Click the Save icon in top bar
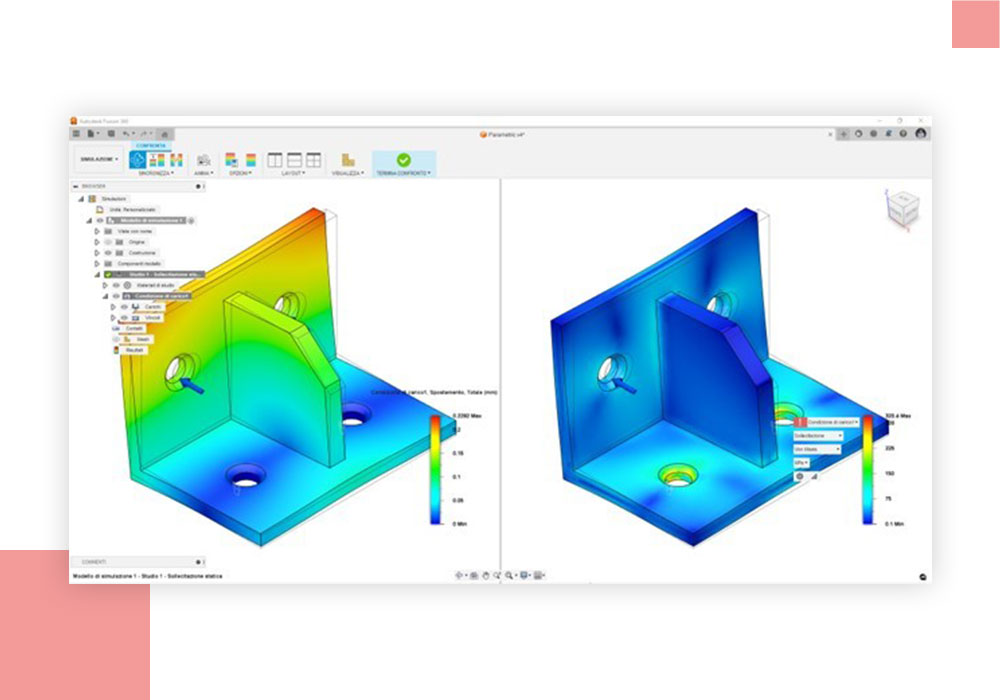The width and height of the screenshot is (1000, 700). 111,134
